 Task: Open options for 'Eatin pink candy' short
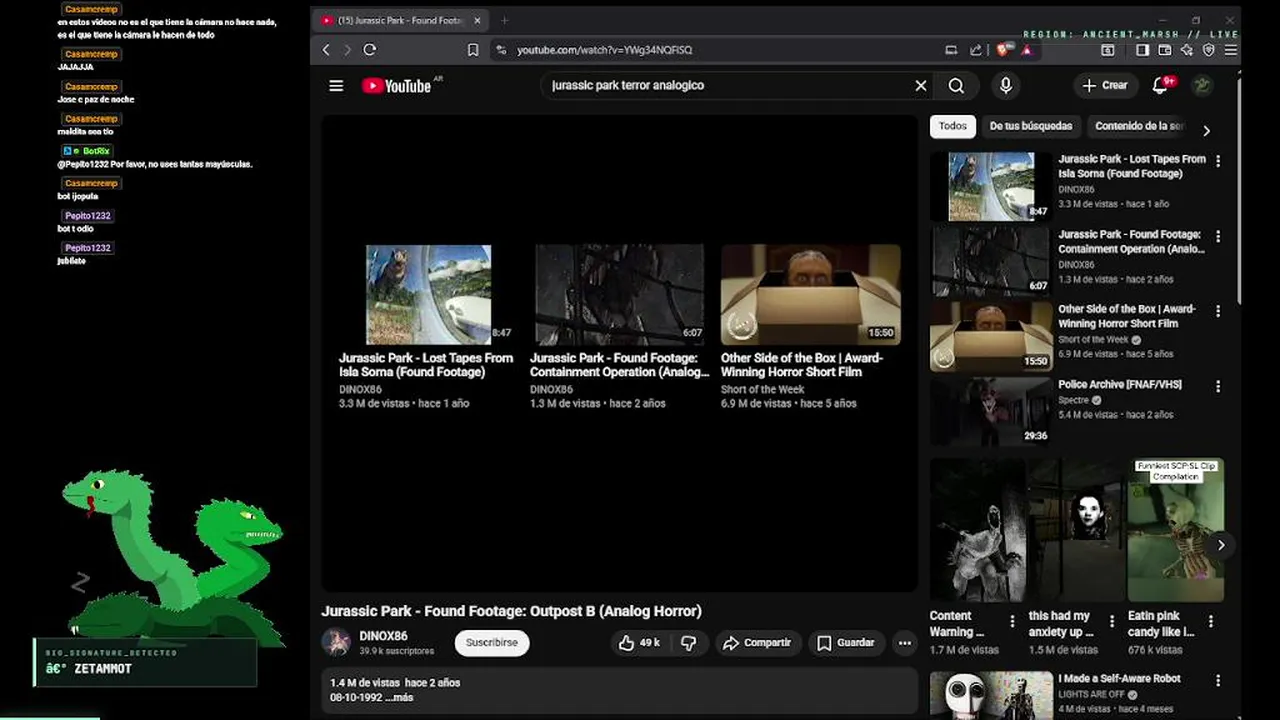pos(1211,621)
